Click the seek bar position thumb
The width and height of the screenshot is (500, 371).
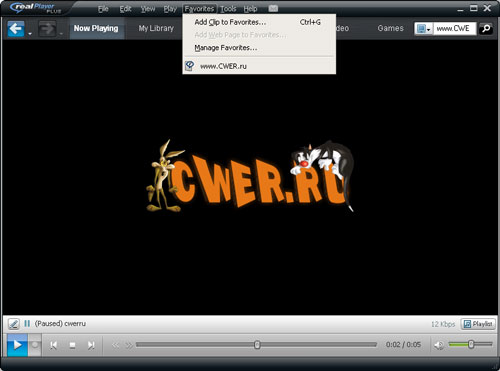pyautogui.click(x=257, y=345)
